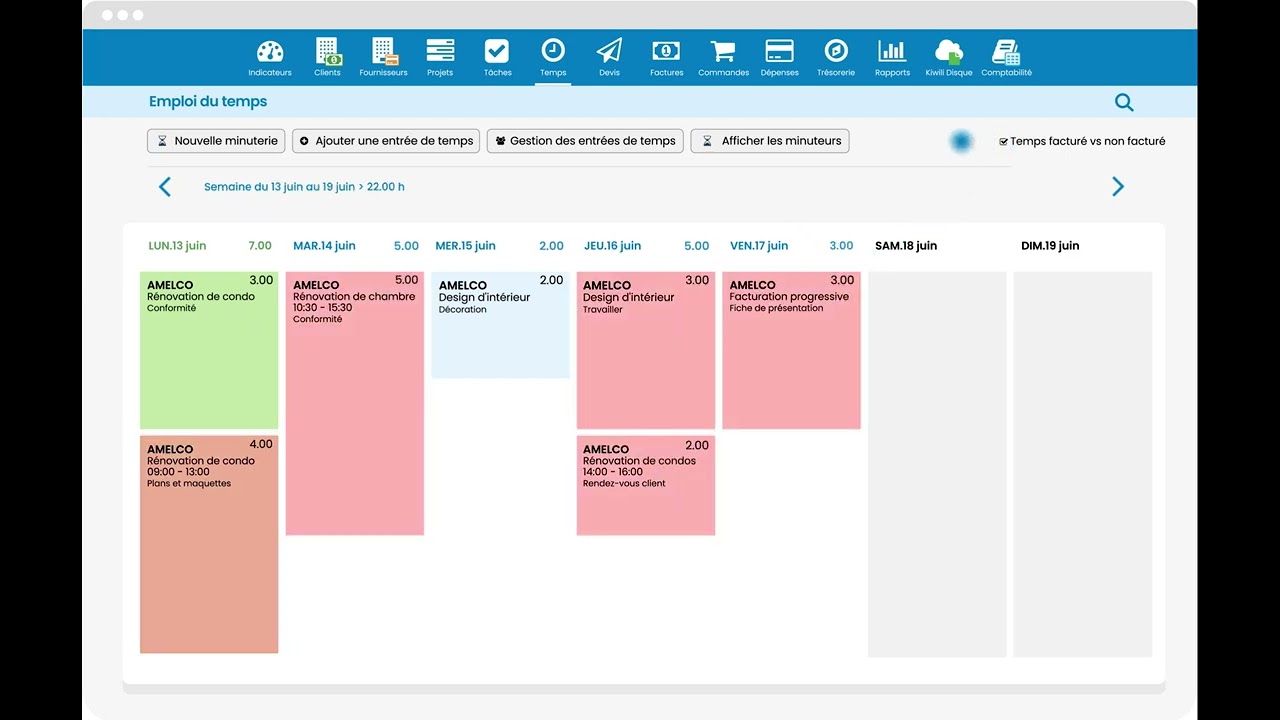Select MER.15 juin day header

click(465, 246)
